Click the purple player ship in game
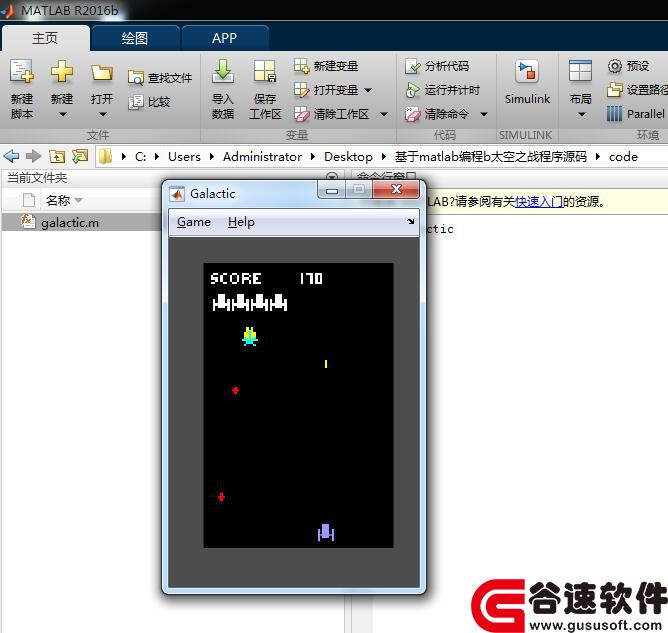Image resolution: width=668 pixels, height=633 pixels. 326,532
